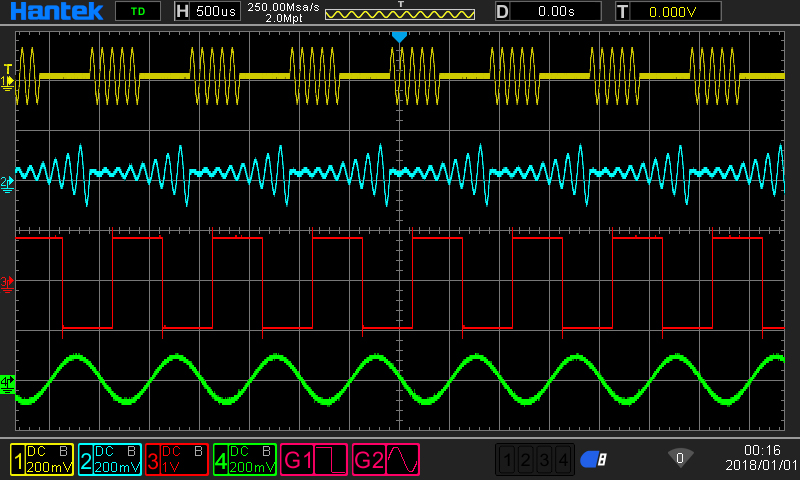The height and width of the screenshot is (480, 800).
Task: Click the blue trigger position marker
Action: click(399, 37)
